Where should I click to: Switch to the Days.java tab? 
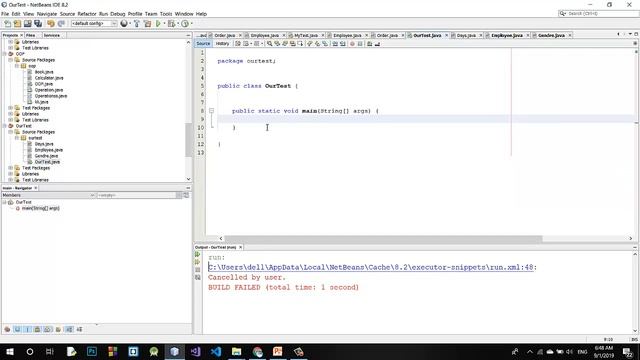click(x=466, y=36)
